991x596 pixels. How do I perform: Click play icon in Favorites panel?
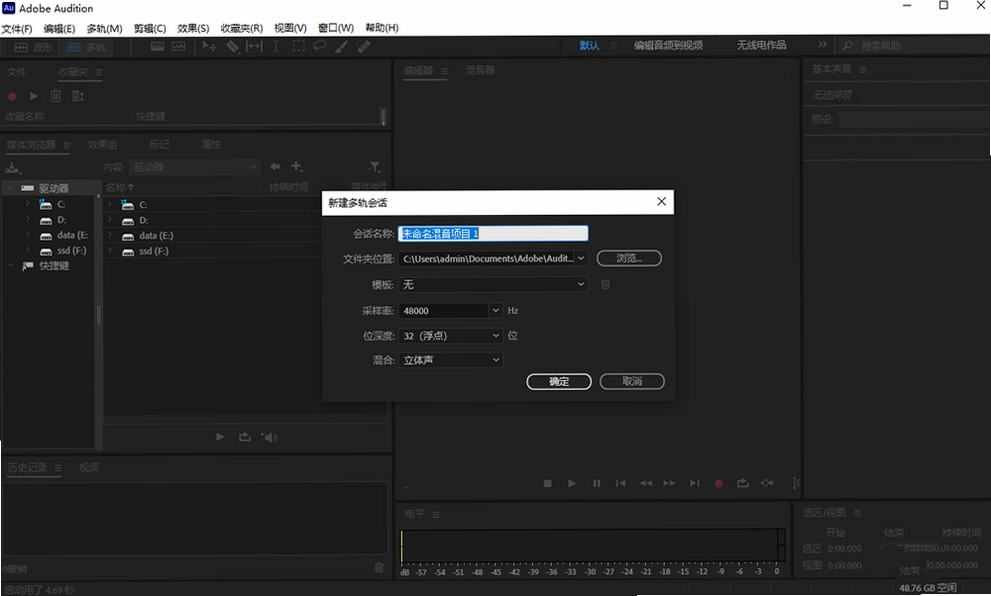point(33,96)
